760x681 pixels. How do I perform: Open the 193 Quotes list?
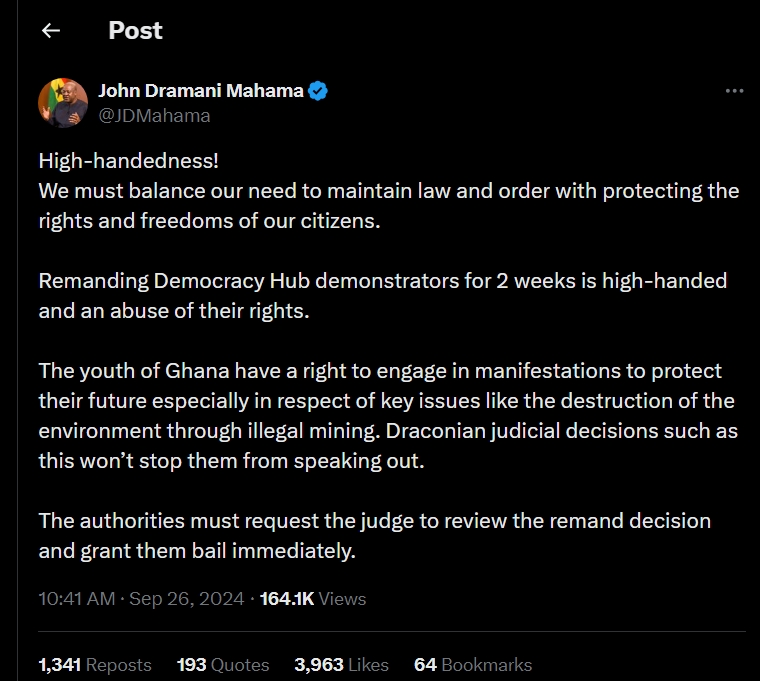coord(223,664)
